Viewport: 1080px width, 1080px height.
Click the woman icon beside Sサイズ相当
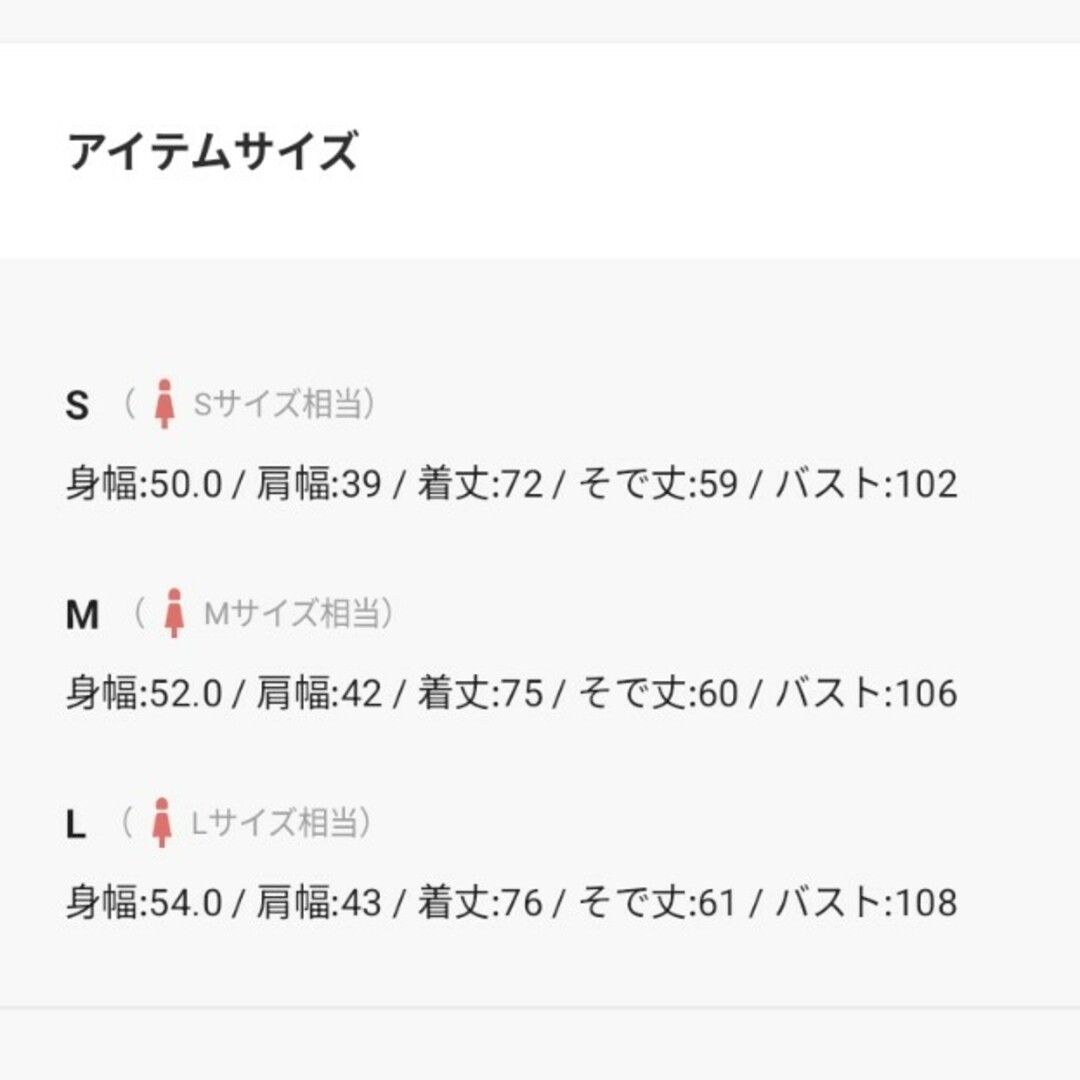164,404
